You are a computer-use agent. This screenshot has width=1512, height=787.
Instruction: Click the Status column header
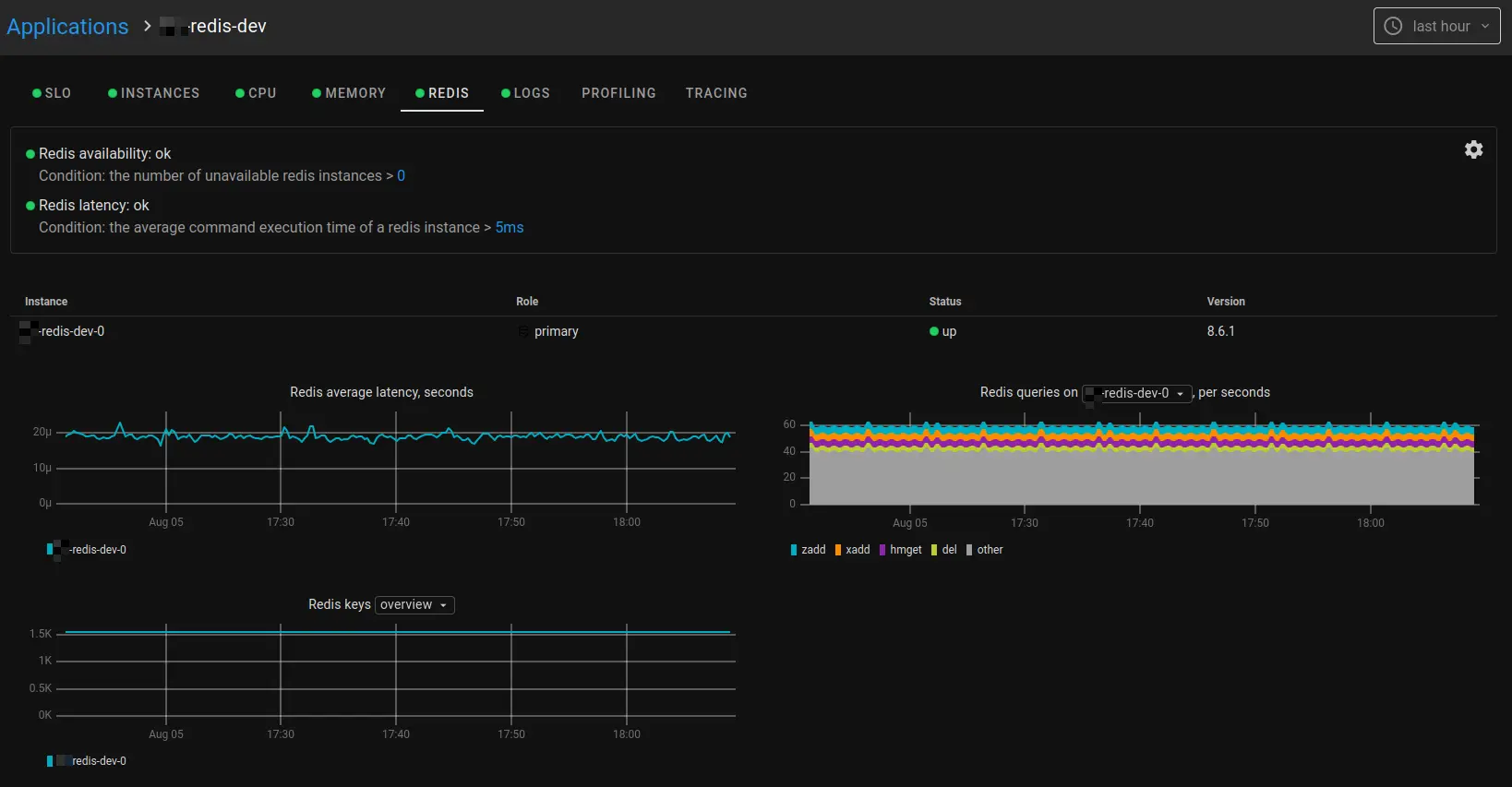point(945,302)
